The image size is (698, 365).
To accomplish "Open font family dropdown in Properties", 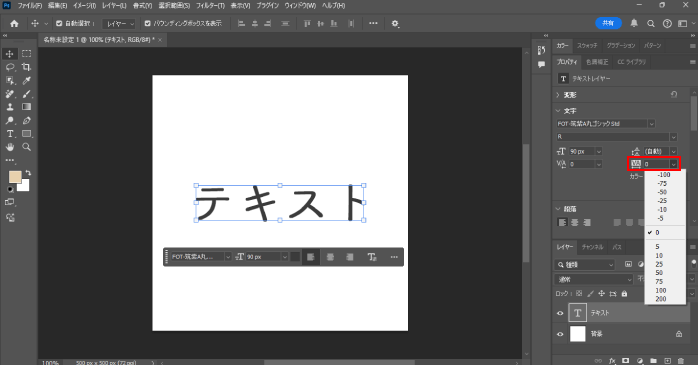I will tap(652, 124).
